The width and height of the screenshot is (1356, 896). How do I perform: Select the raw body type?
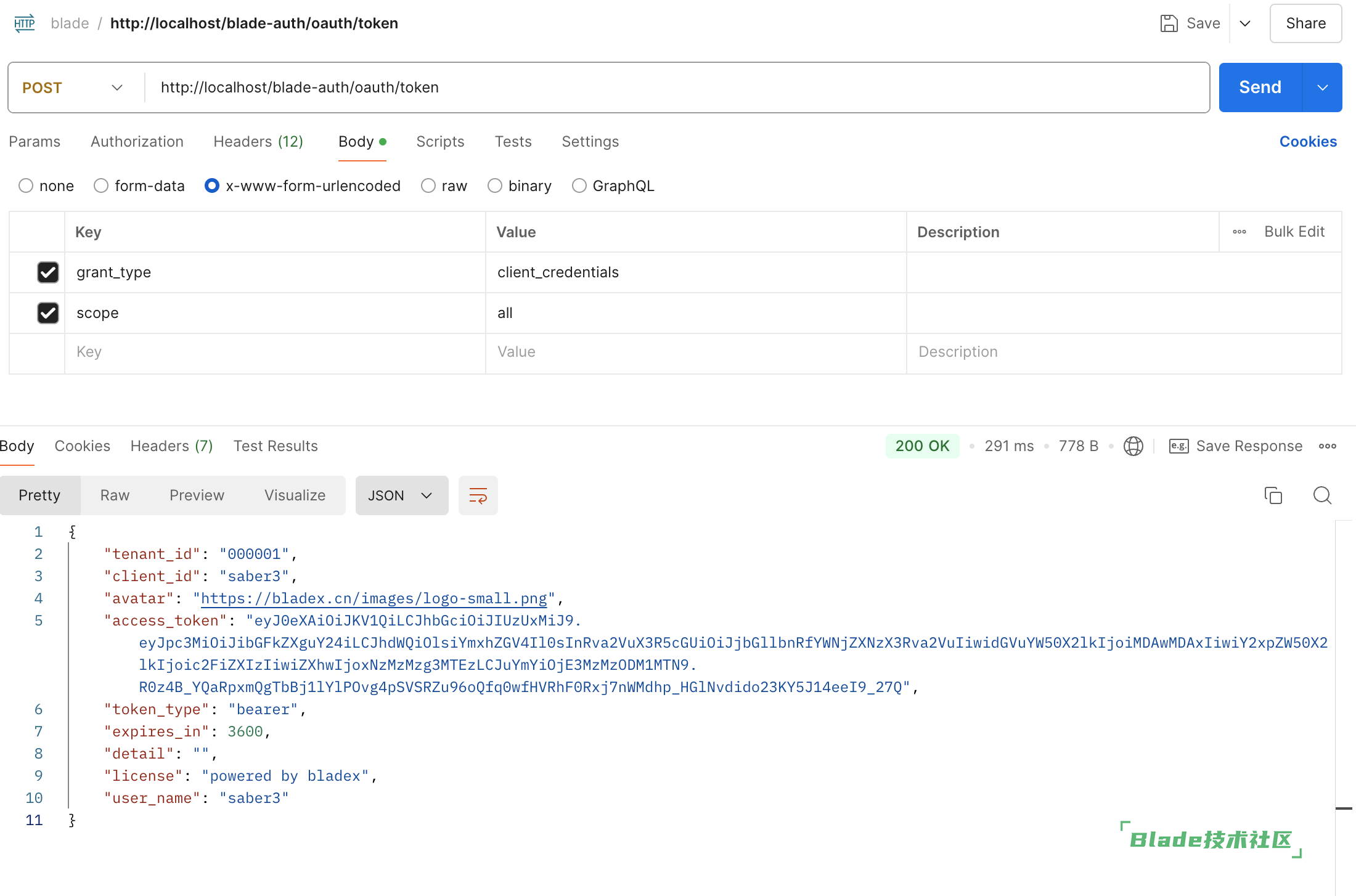(x=428, y=185)
